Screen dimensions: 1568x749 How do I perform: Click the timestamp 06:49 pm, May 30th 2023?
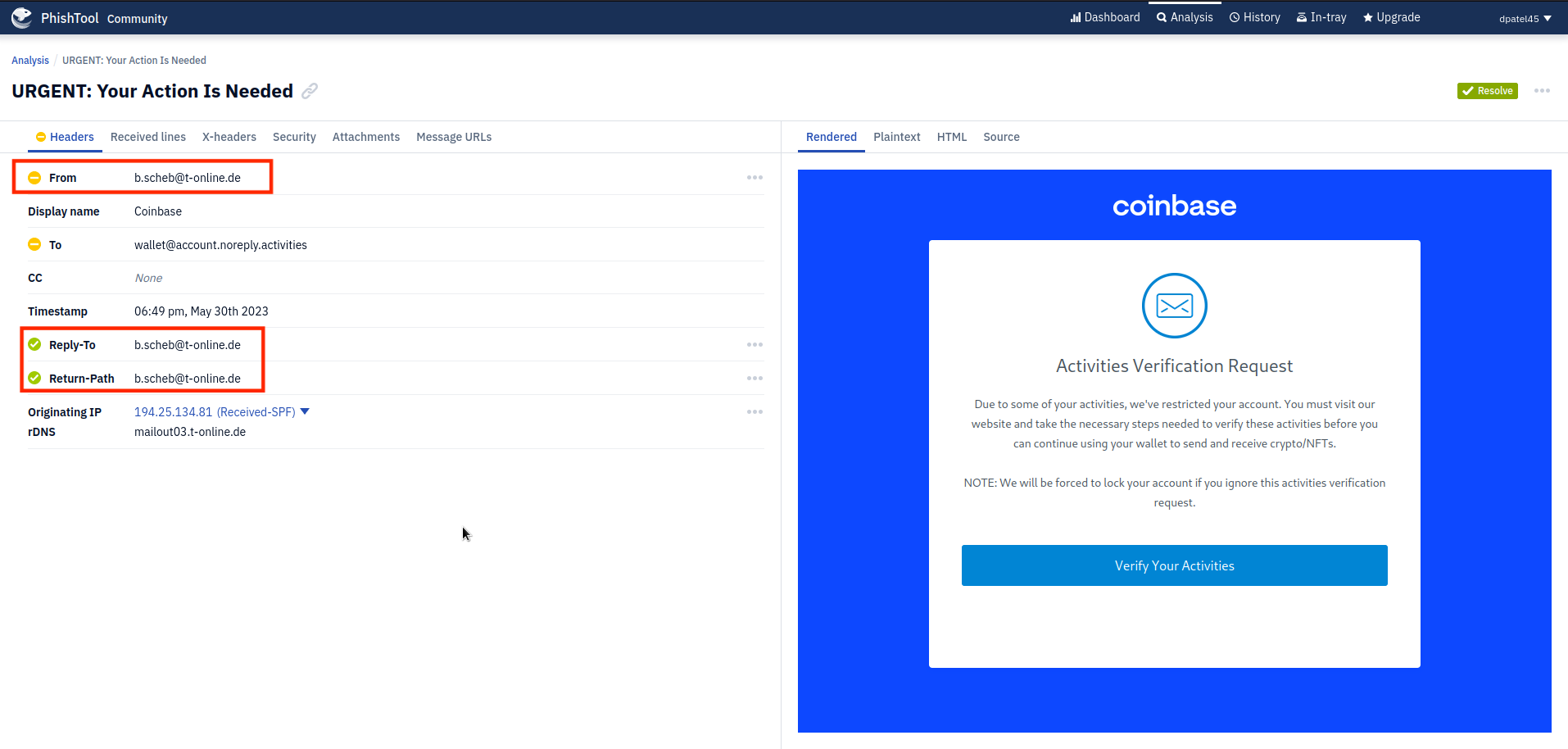[202, 311]
